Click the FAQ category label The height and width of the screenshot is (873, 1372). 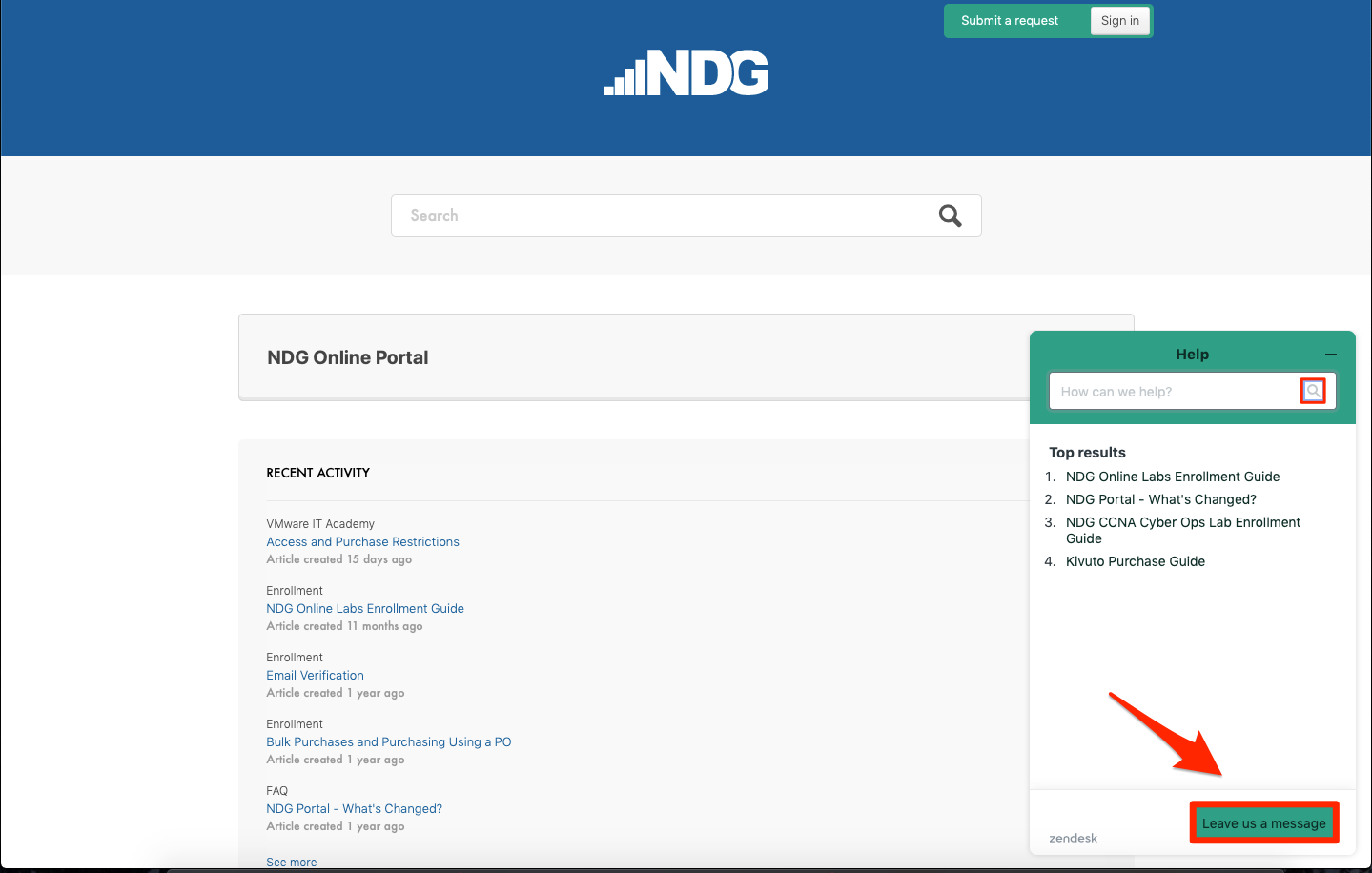[277, 791]
